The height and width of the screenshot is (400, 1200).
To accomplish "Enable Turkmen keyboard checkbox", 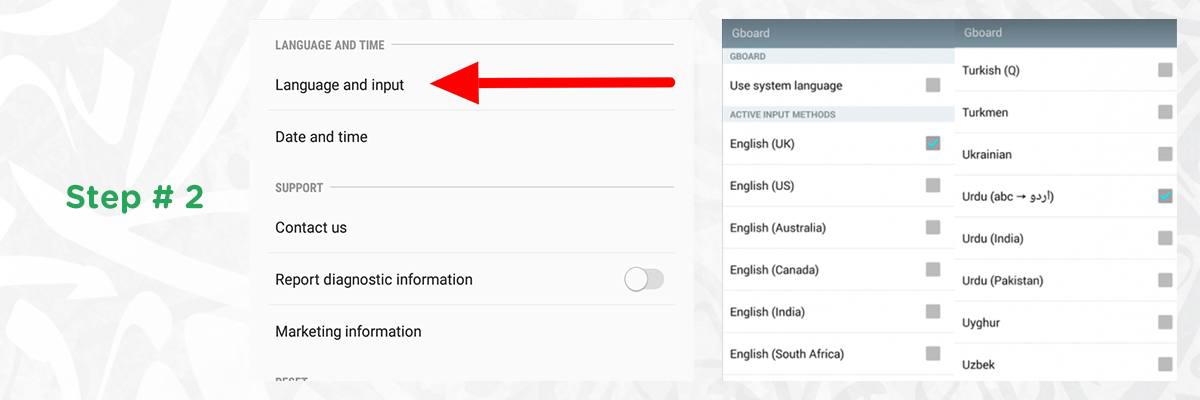I will [x=1165, y=112].
